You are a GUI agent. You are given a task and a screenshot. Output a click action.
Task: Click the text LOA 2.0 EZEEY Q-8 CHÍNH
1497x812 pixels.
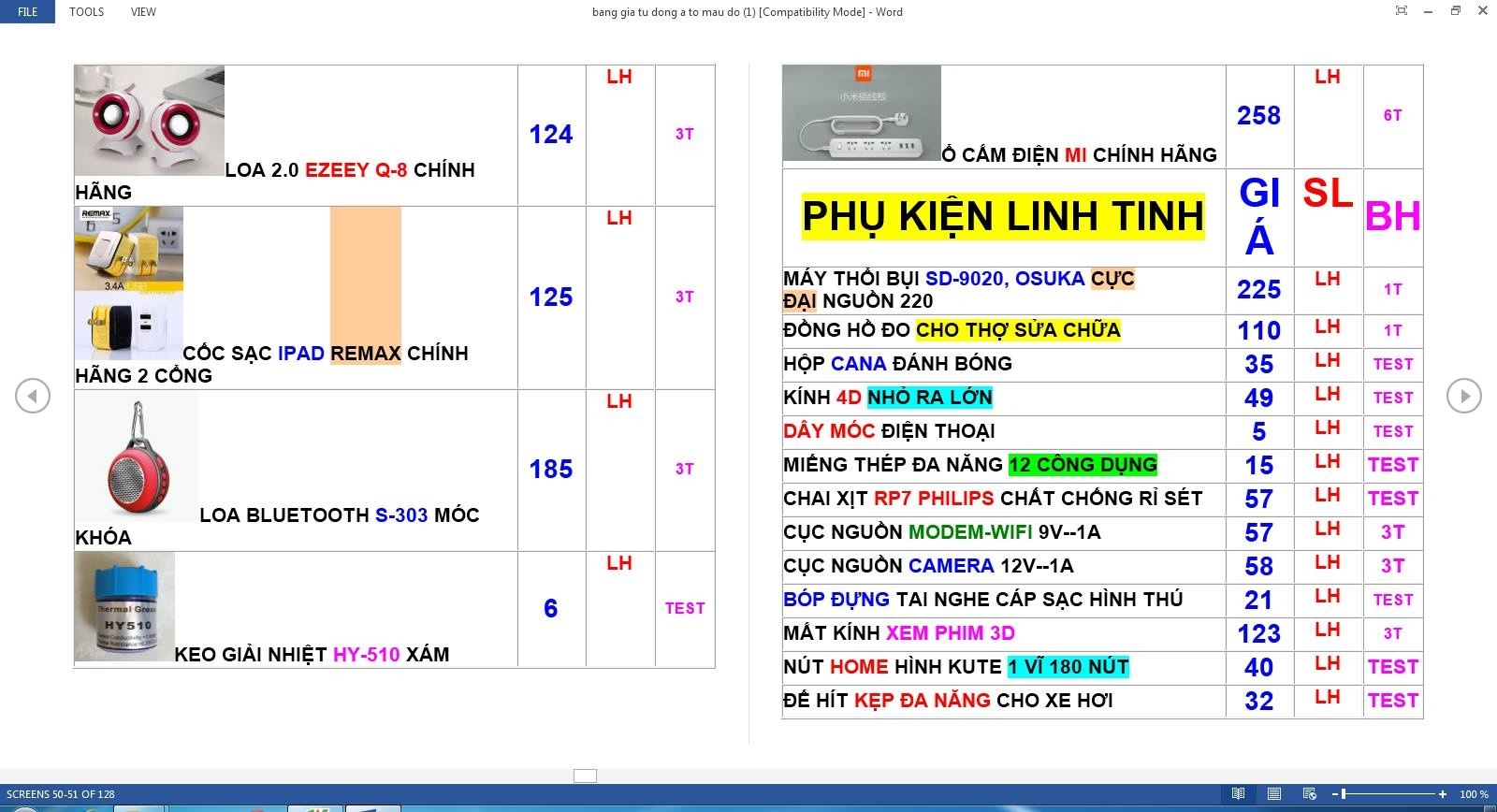pos(350,170)
